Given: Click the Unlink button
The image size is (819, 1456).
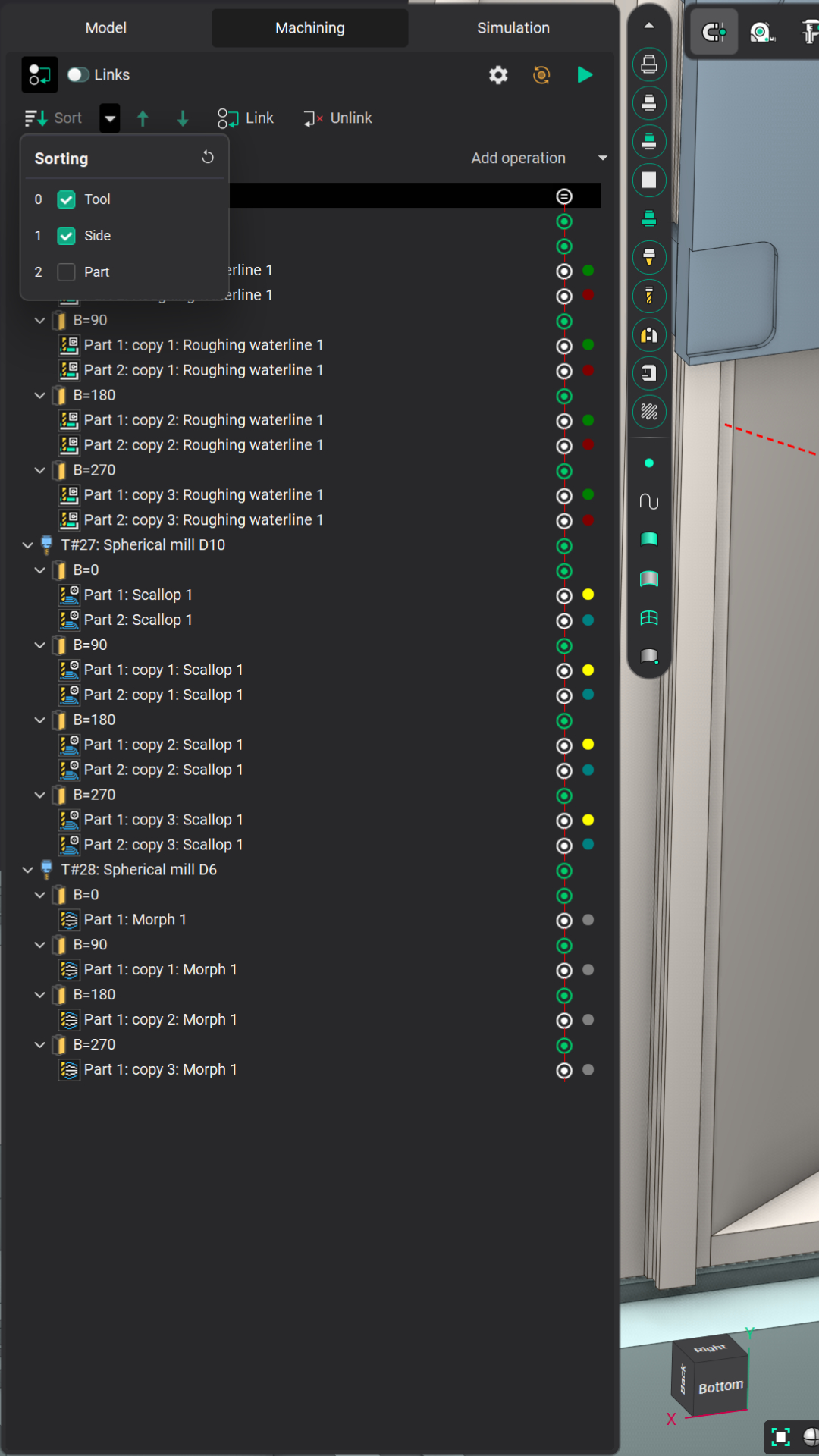Looking at the screenshot, I should (338, 118).
